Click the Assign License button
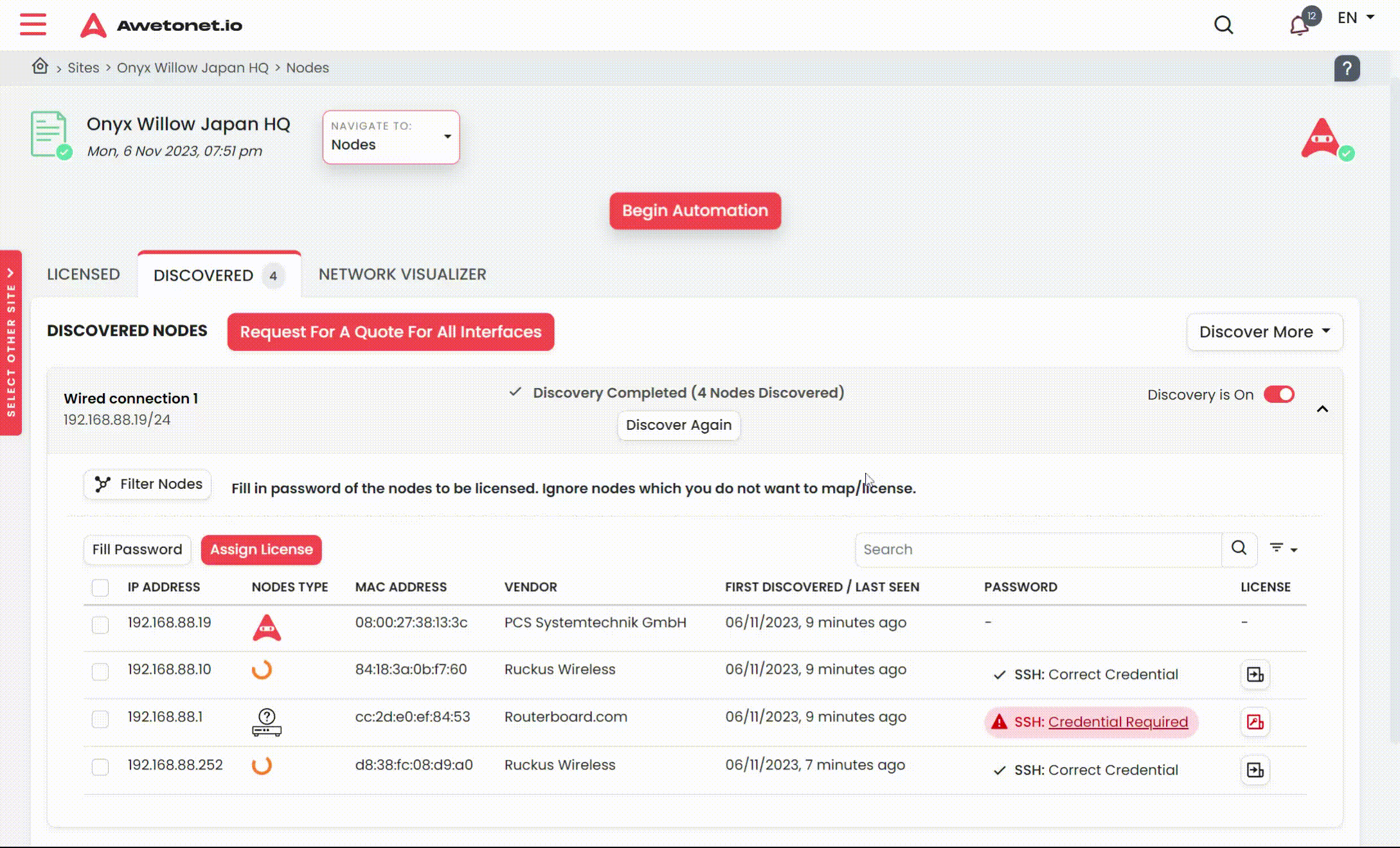The image size is (1400, 848). click(261, 549)
